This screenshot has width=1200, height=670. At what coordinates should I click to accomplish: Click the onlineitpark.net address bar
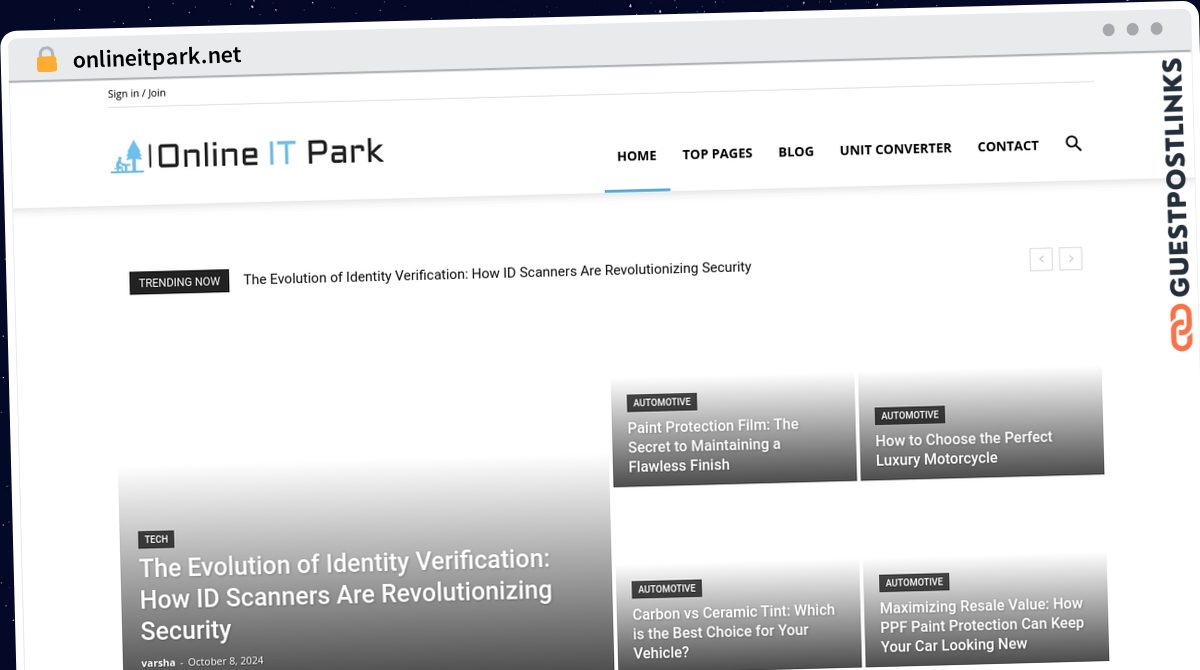click(x=157, y=58)
